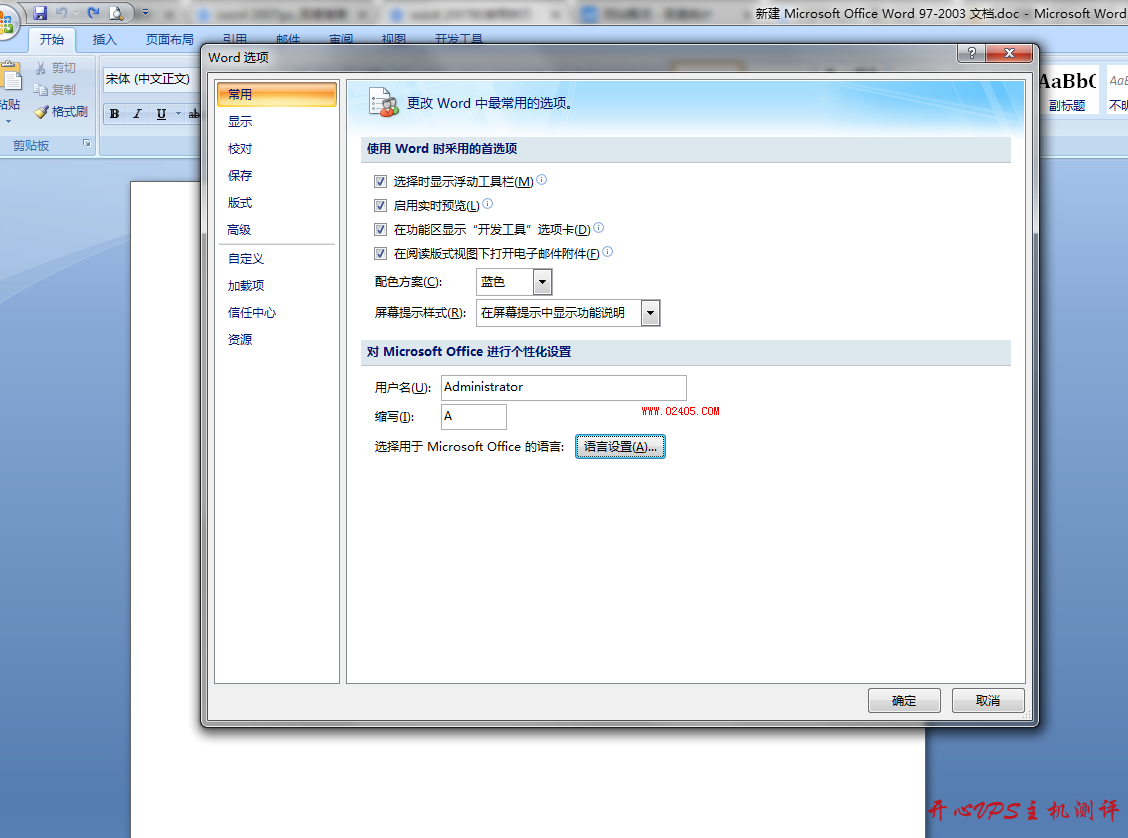Close the Word Options dialog

tap(1009, 53)
